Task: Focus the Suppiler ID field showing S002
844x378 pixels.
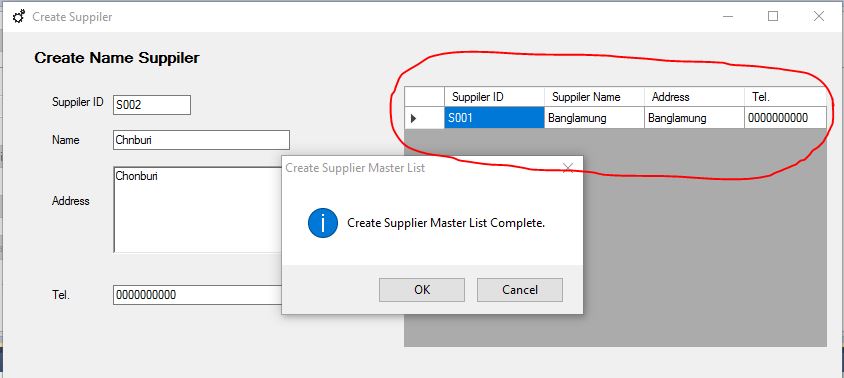Action: (152, 105)
